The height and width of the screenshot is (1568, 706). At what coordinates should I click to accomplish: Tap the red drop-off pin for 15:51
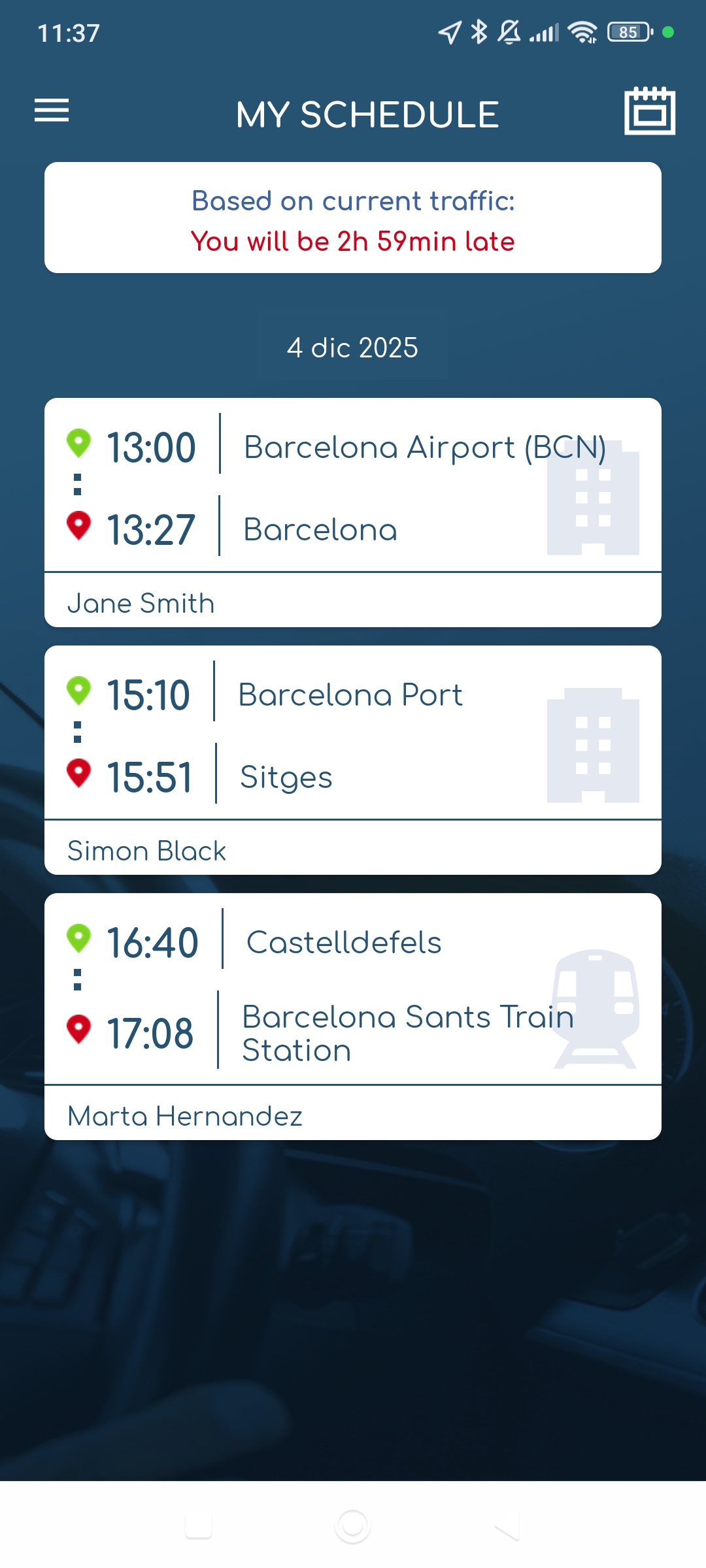[78, 772]
